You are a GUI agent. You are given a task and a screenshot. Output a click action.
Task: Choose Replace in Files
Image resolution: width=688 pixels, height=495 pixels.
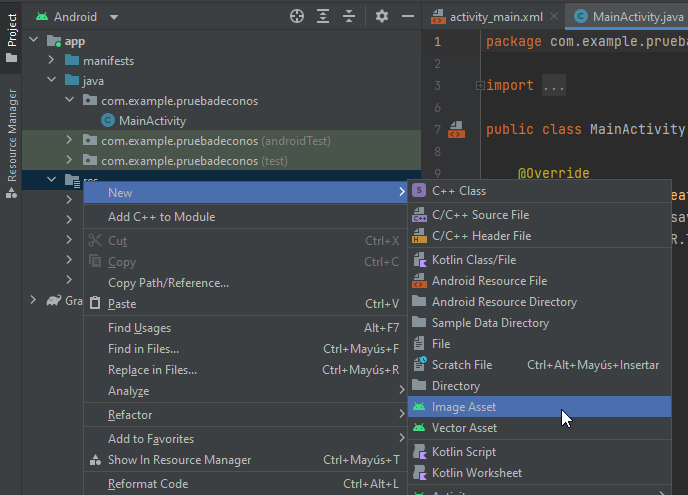coord(245,370)
